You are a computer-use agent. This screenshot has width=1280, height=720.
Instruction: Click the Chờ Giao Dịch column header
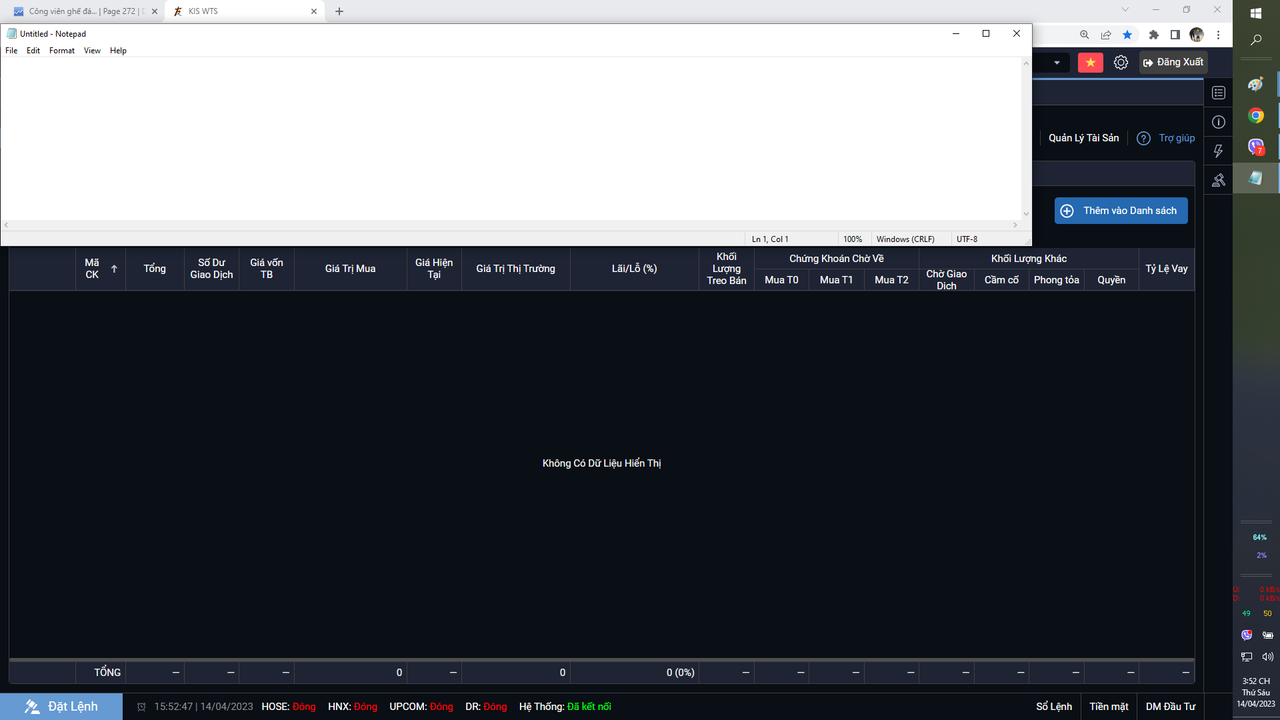947,280
